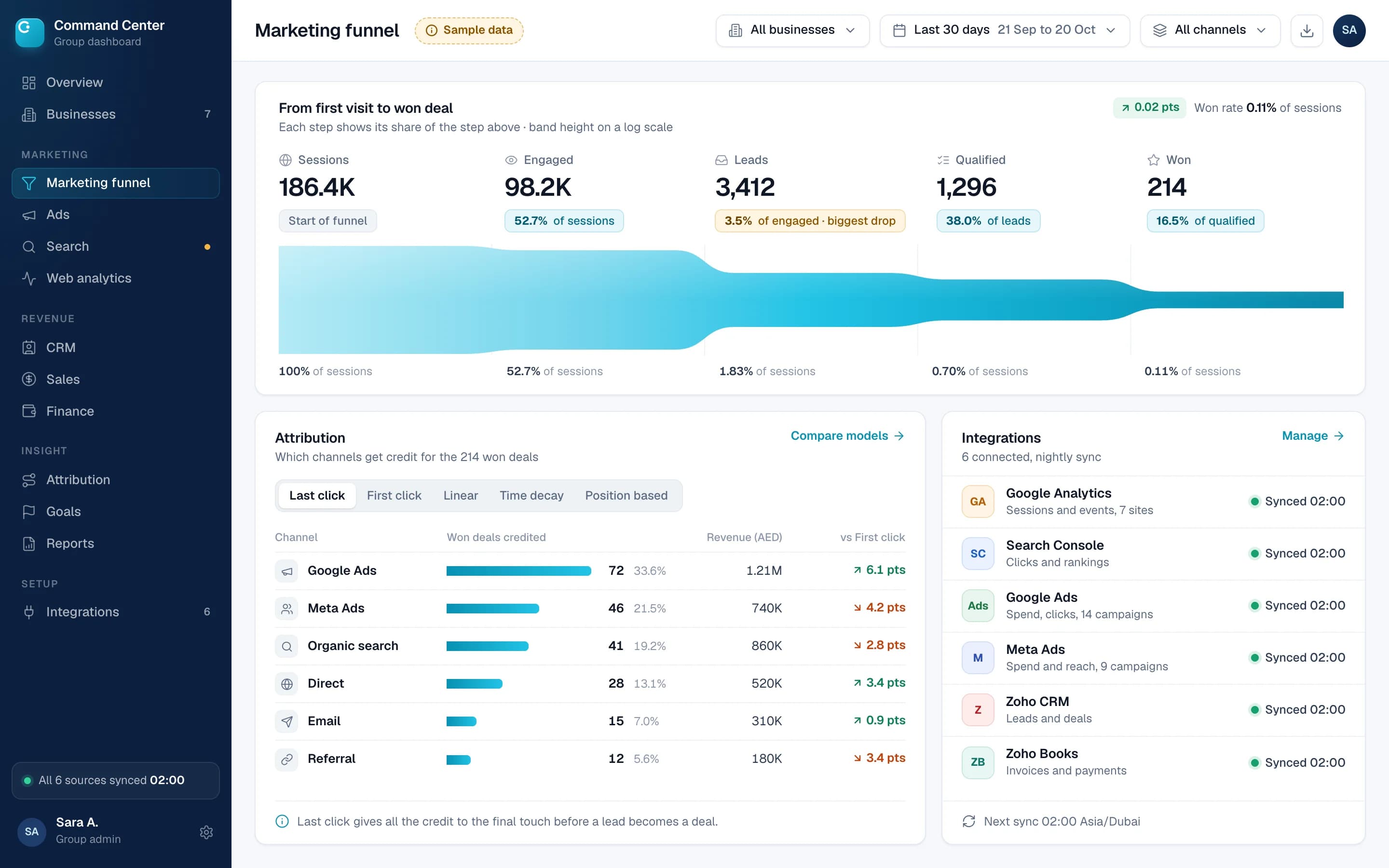Open the Last 30 days date range picker
This screenshot has height=868, width=1389.
(1005, 30)
